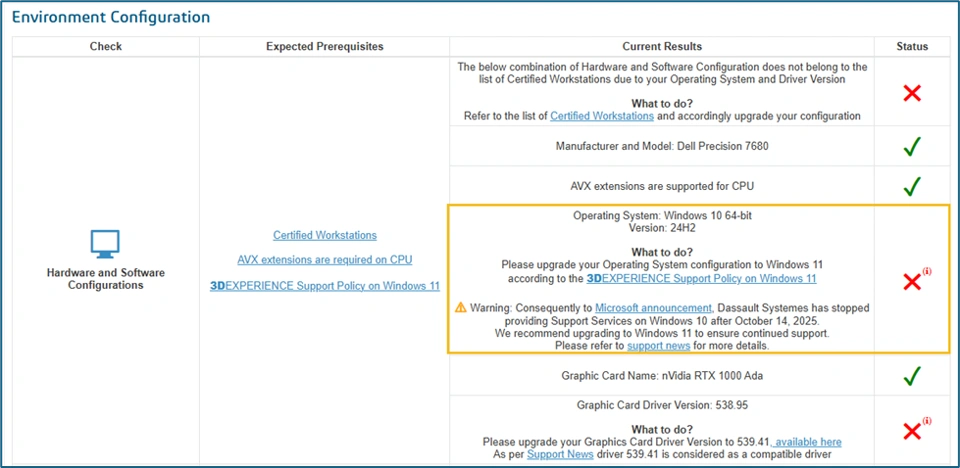Open the Support News link about driver 539.41
This screenshot has height=468, width=960.
560,455
